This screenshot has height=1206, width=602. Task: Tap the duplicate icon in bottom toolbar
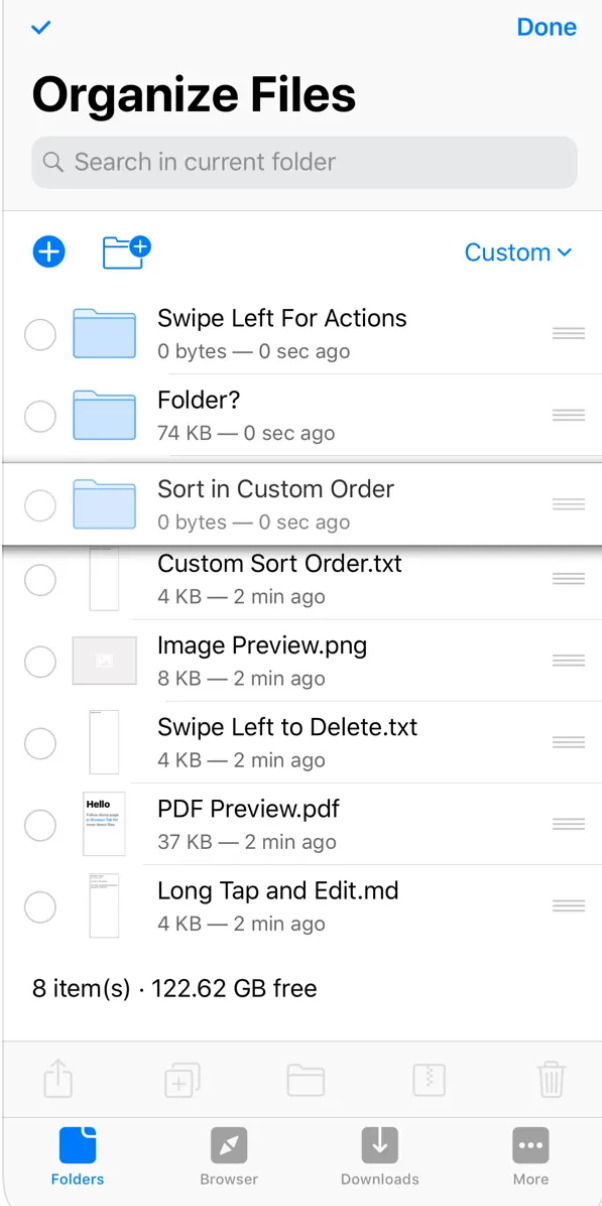[182, 1080]
